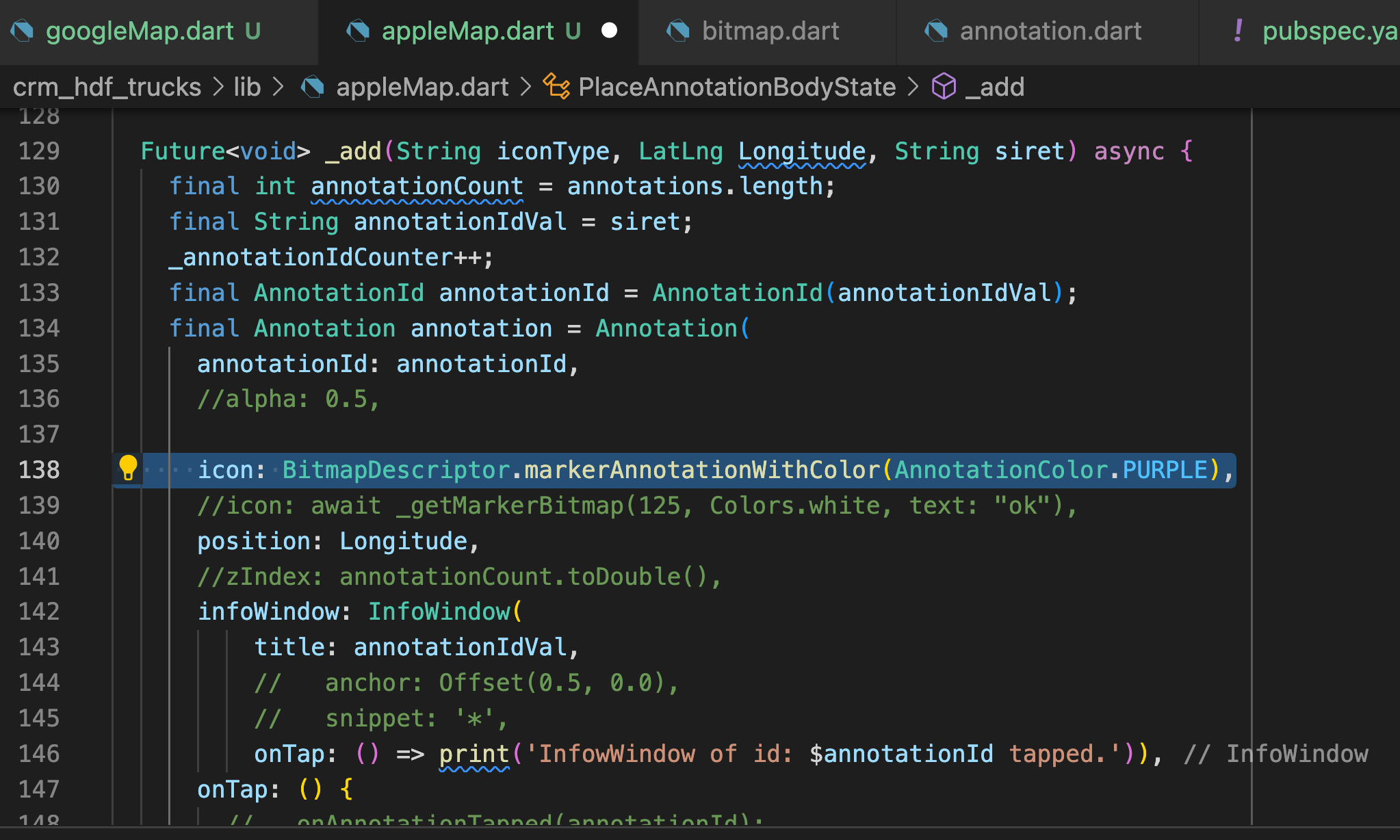Click the _add breadcrumb item

994,87
